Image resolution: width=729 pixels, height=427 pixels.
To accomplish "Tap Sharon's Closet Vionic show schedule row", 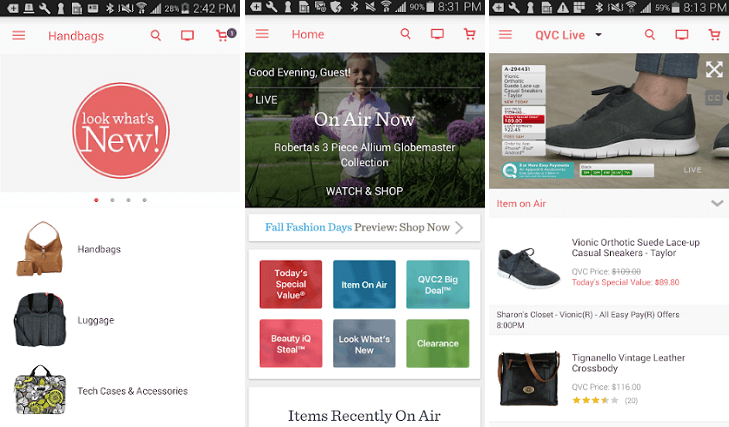I will 609,320.
